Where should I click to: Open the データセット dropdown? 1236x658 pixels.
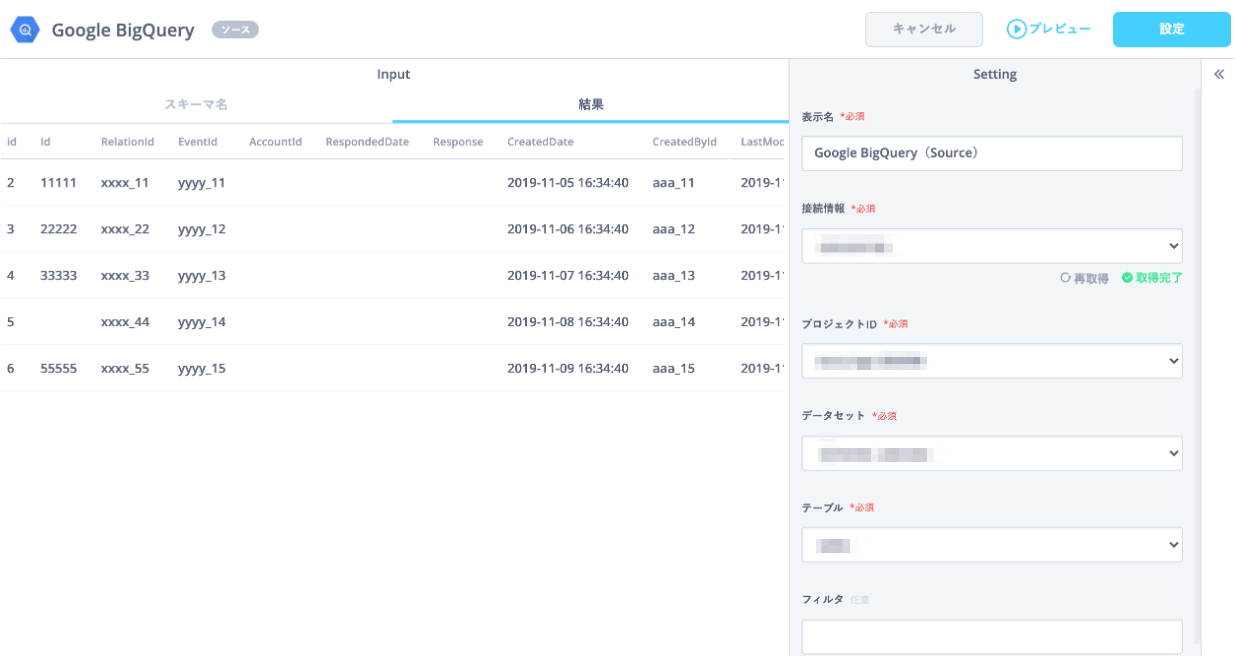click(x=992, y=453)
